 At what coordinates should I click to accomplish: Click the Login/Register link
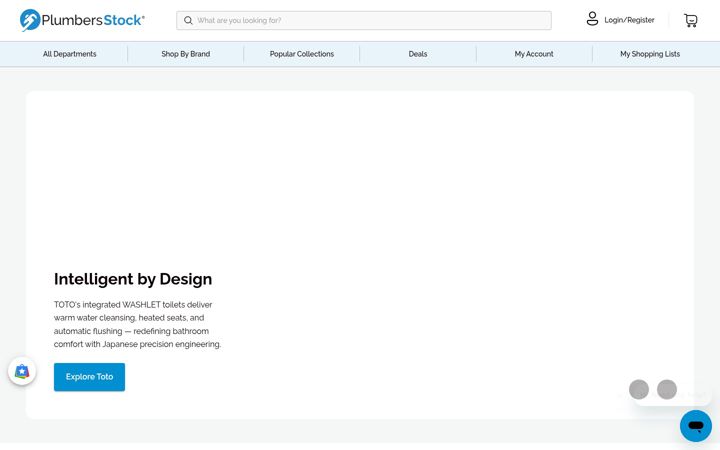[x=629, y=20]
